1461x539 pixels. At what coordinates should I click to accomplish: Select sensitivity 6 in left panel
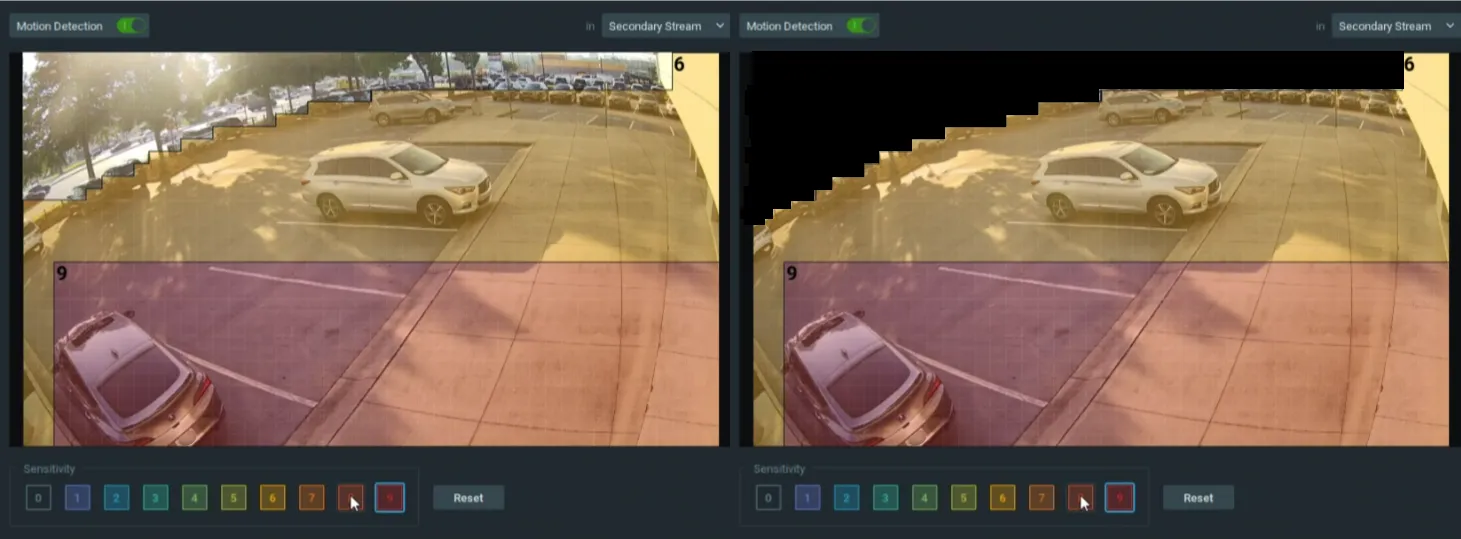pos(272,497)
